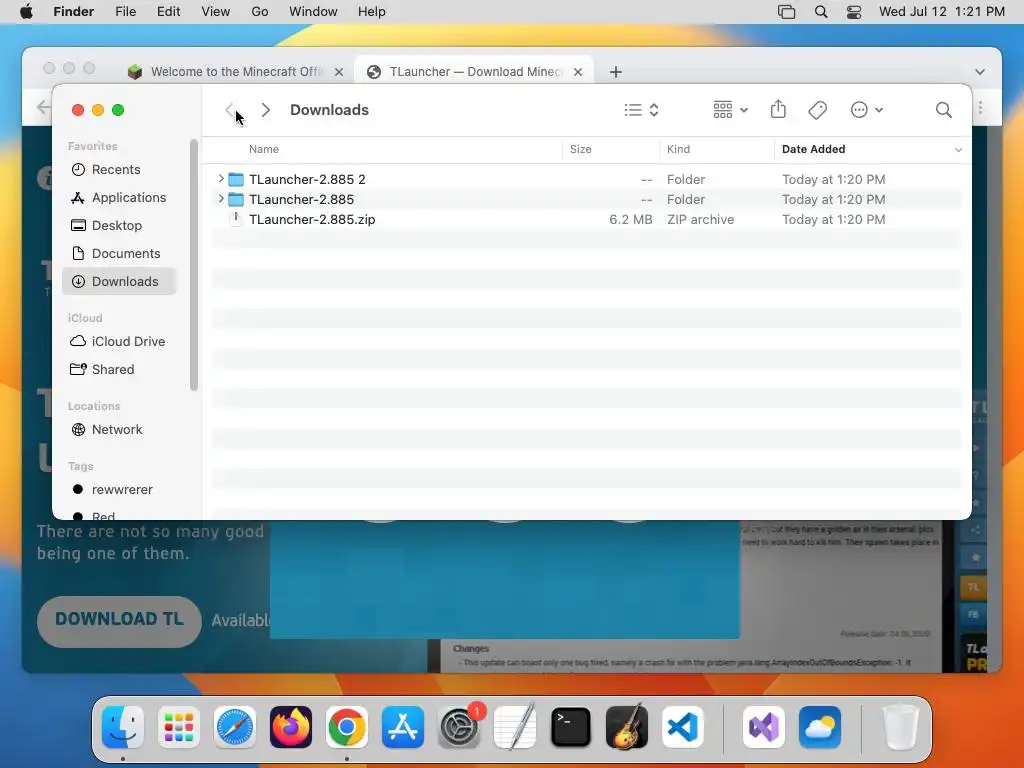Launch GarageBand from the Dock
Image resolution: width=1024 pixels, height=768 pixels.
[x=627, y=727]
